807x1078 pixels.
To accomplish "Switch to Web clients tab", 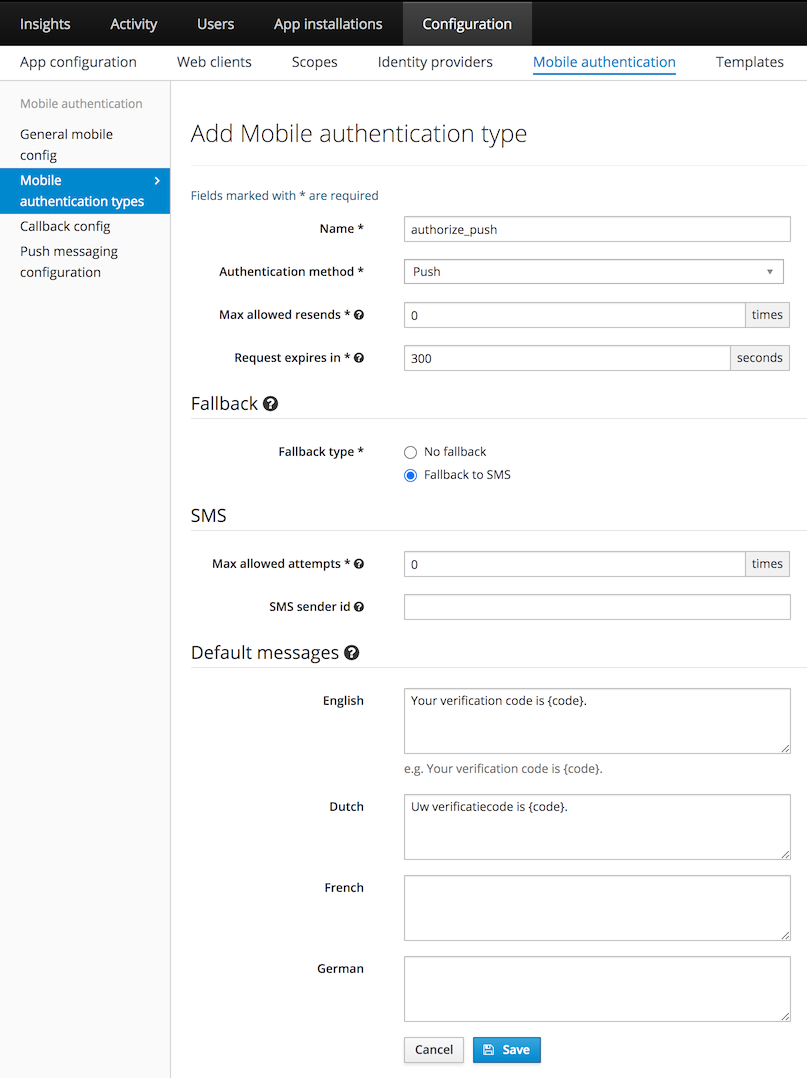I will (x=214, y=62).
